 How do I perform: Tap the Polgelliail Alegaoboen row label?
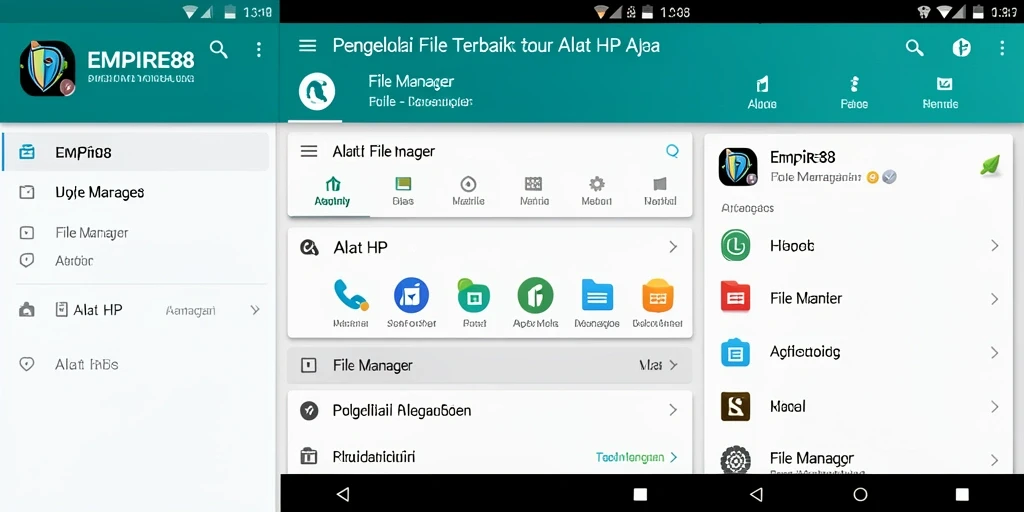(402, 411)
